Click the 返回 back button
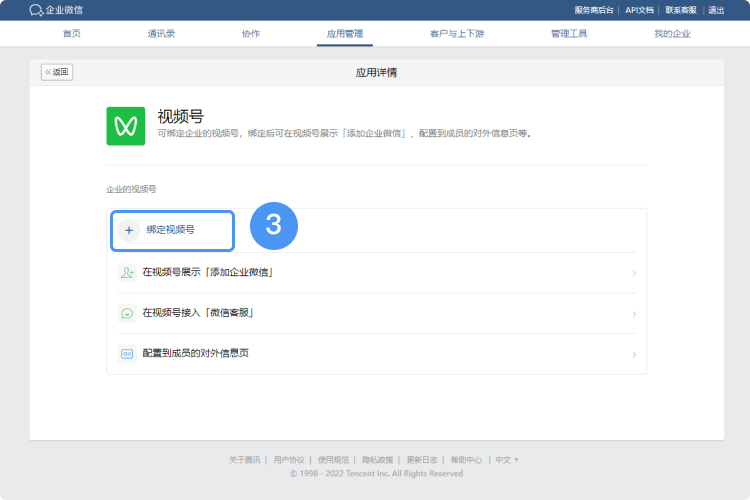This screenshot has width=750, height=500. pyautogui.click(x=57, y=72)
